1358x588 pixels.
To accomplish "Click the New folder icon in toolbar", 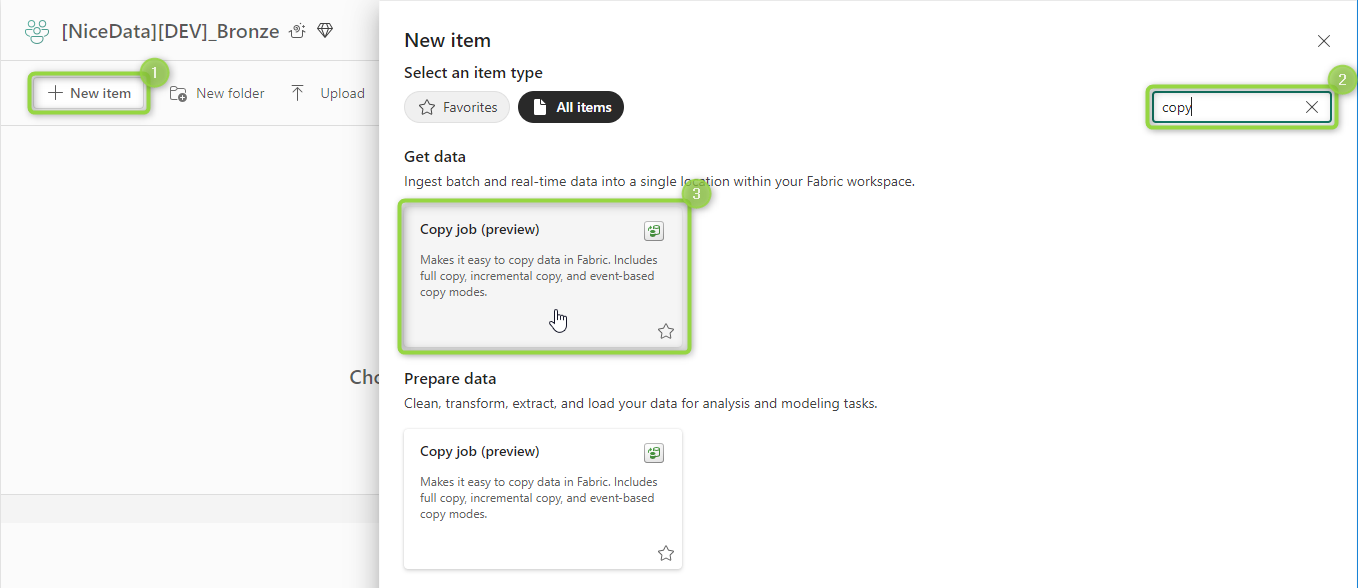I will (x=178, y=93).
